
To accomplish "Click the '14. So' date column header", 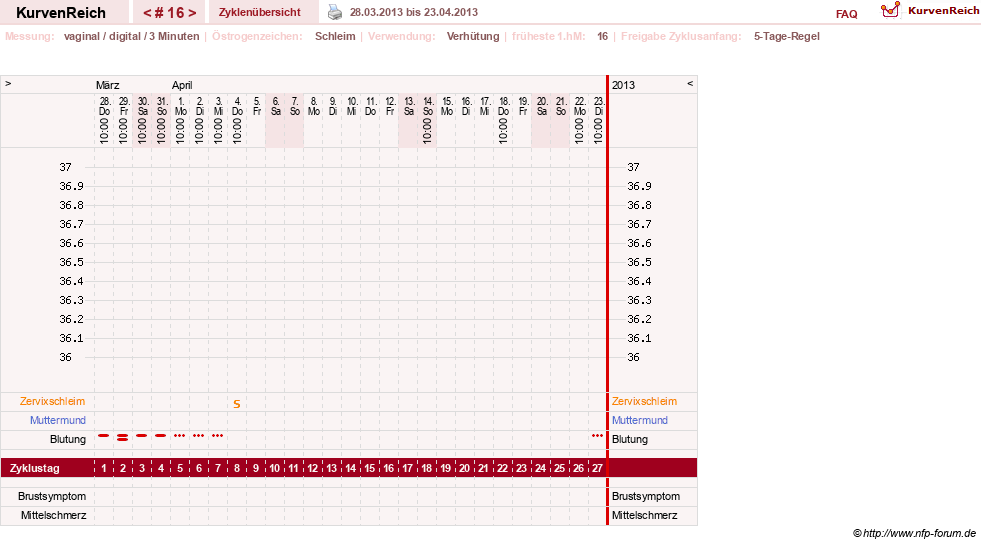I will pyautogui.click(x=427, y=106).
